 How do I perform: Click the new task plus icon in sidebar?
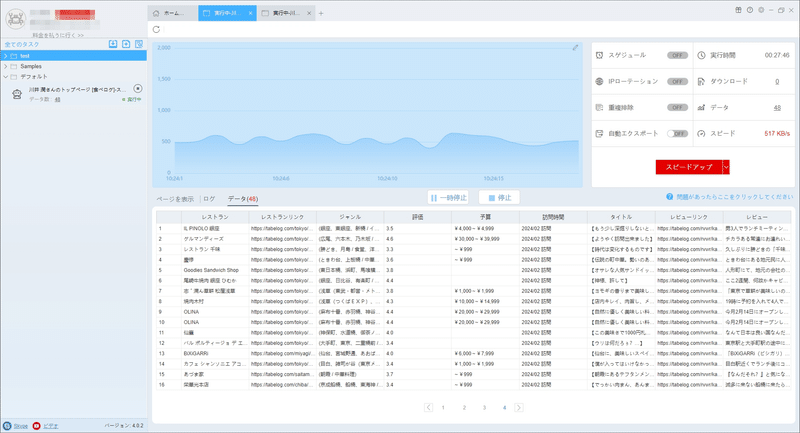tap(126, 44)
